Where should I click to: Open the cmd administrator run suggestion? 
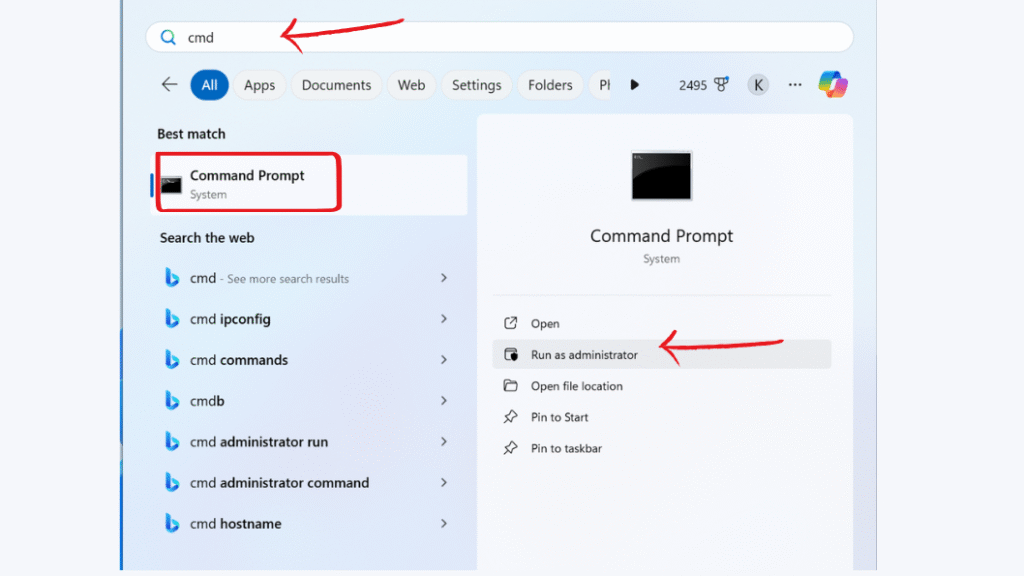[307, 441]
